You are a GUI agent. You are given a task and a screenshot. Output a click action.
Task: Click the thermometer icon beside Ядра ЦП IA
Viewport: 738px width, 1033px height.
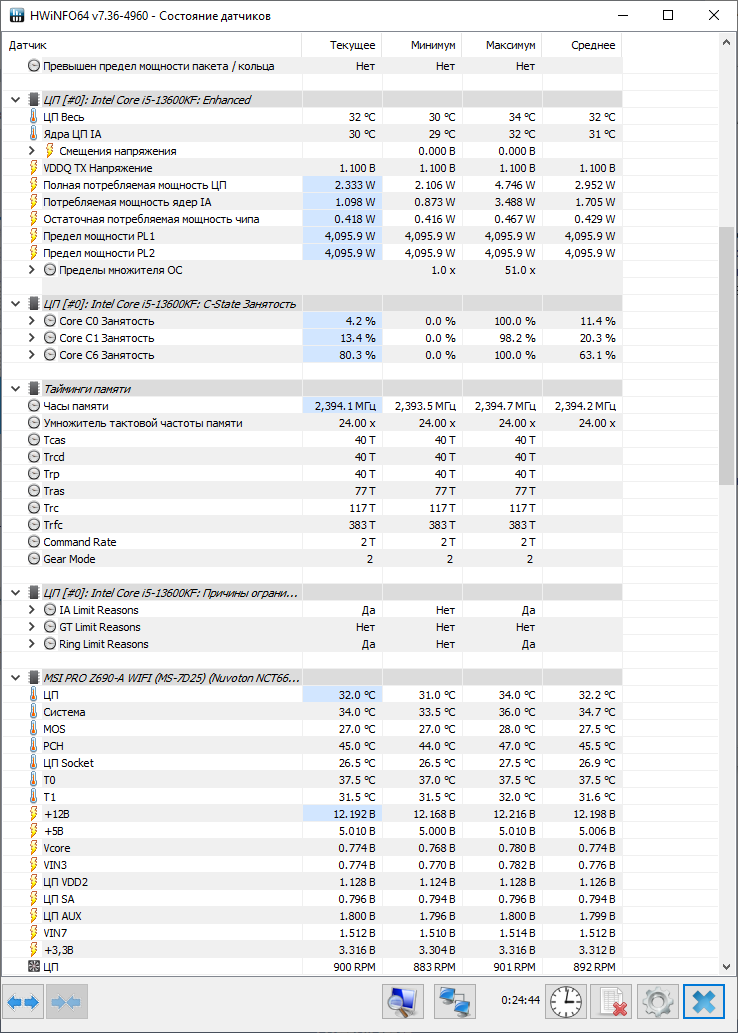[x=34, y=134]
